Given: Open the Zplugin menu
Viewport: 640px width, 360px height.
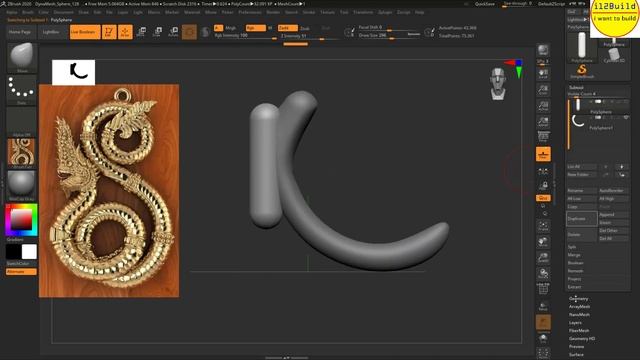Looking at the screenshot, I should click(x=385, y=12).
